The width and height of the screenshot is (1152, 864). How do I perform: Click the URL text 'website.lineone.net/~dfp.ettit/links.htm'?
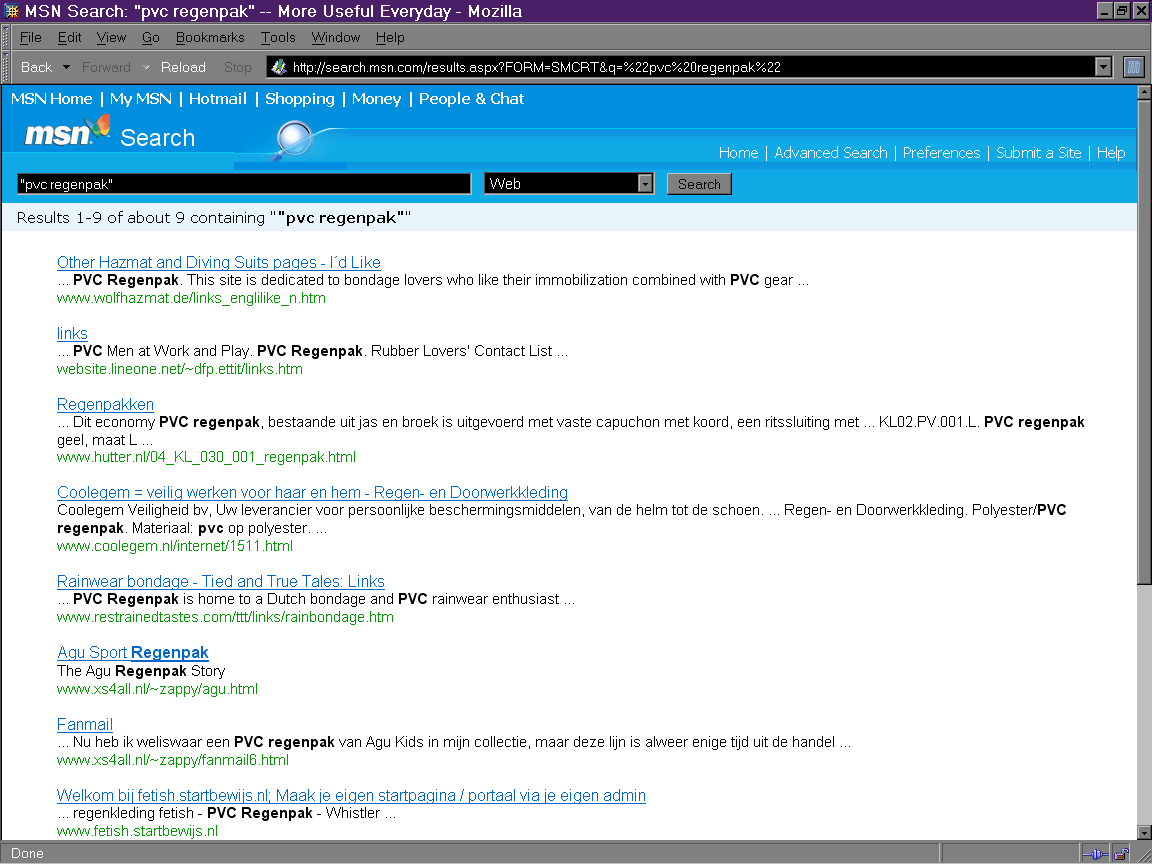[180, 369]
